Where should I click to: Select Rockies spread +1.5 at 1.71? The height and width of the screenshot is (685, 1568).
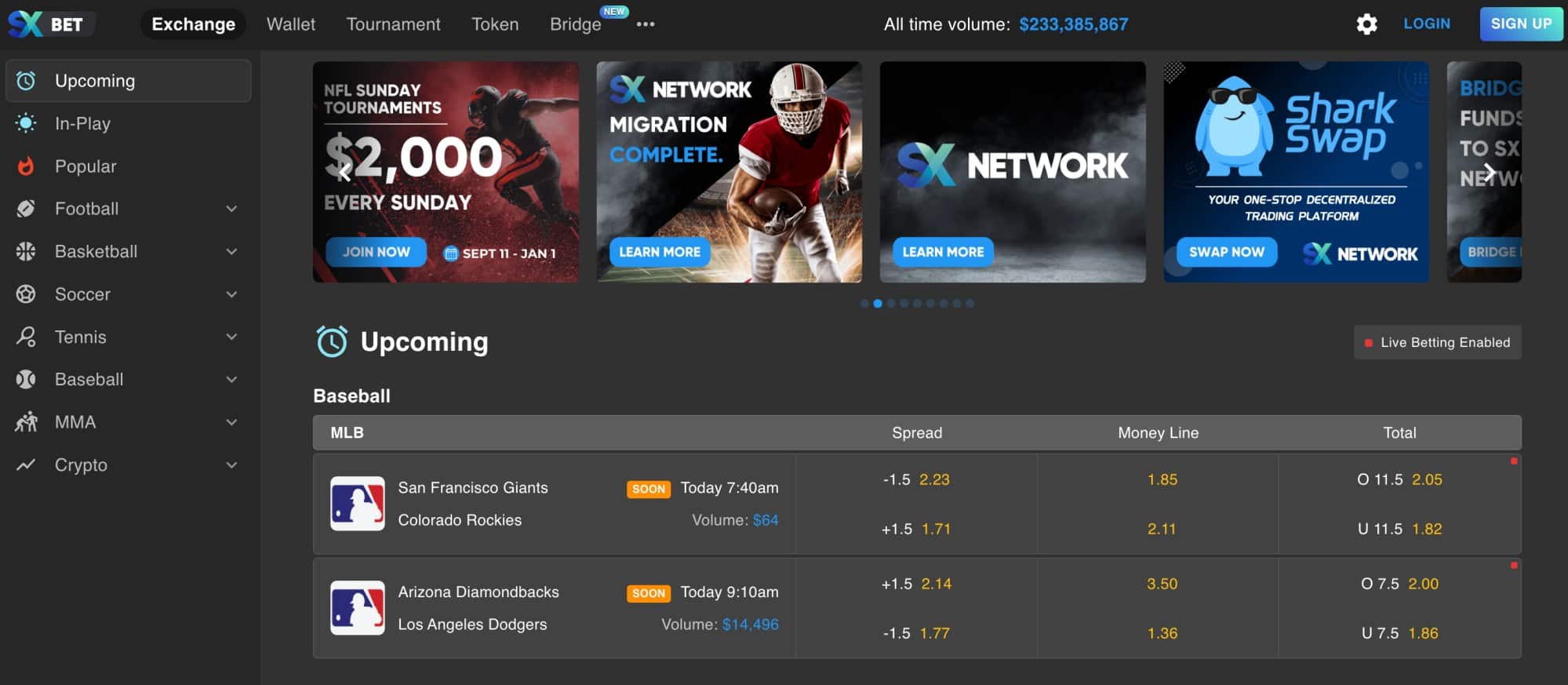coord(916,529)
